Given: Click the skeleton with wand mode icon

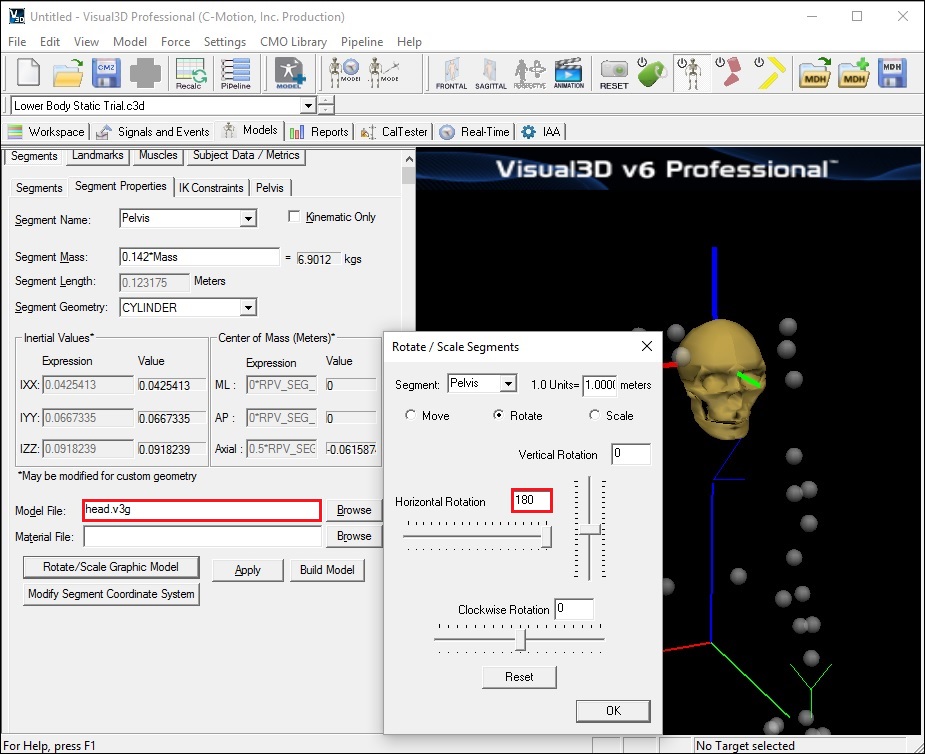Looking at the screenshot, I should [384, 73].
